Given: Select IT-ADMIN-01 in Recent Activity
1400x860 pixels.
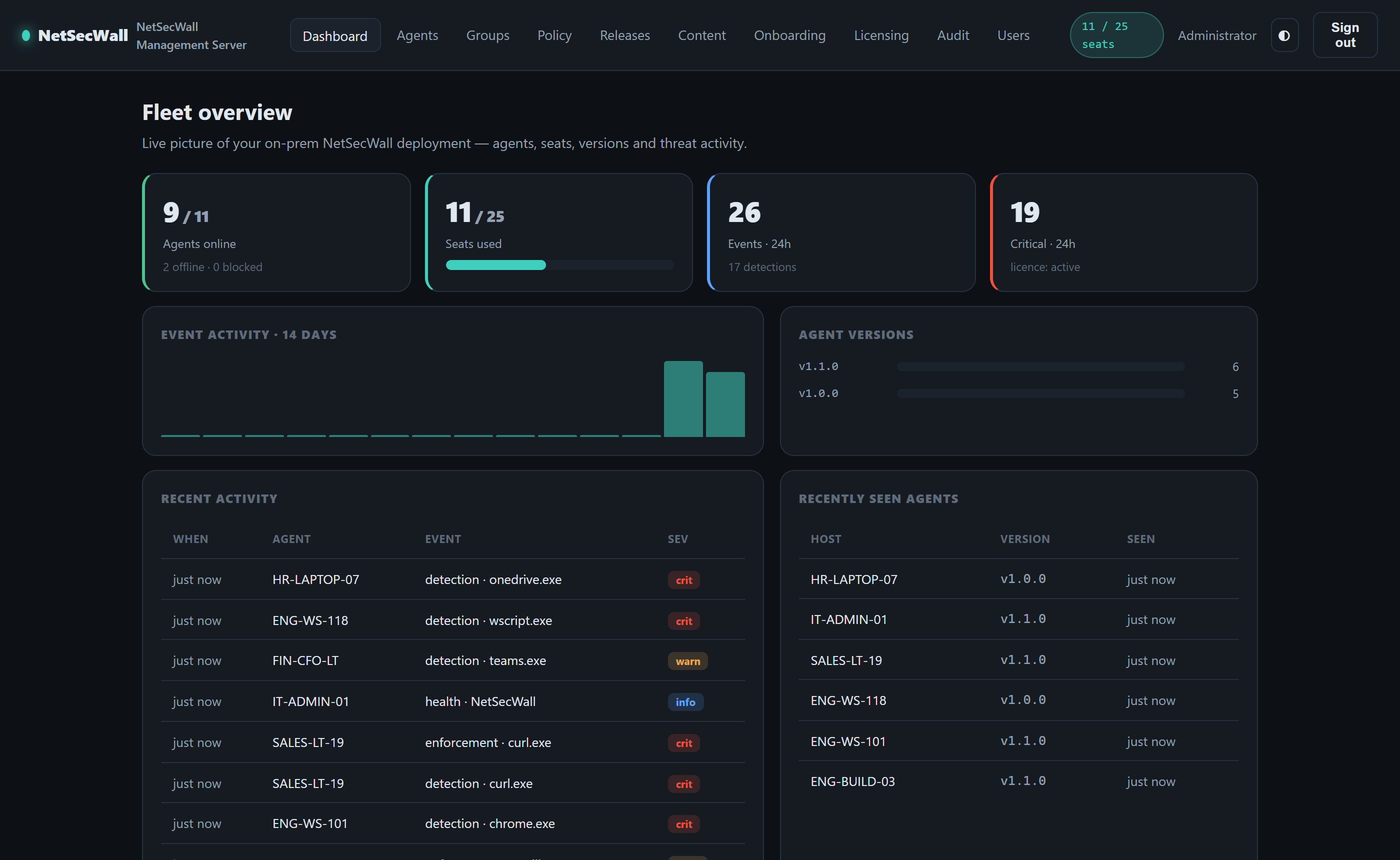Looking at the screenshot, I should 310,701.
